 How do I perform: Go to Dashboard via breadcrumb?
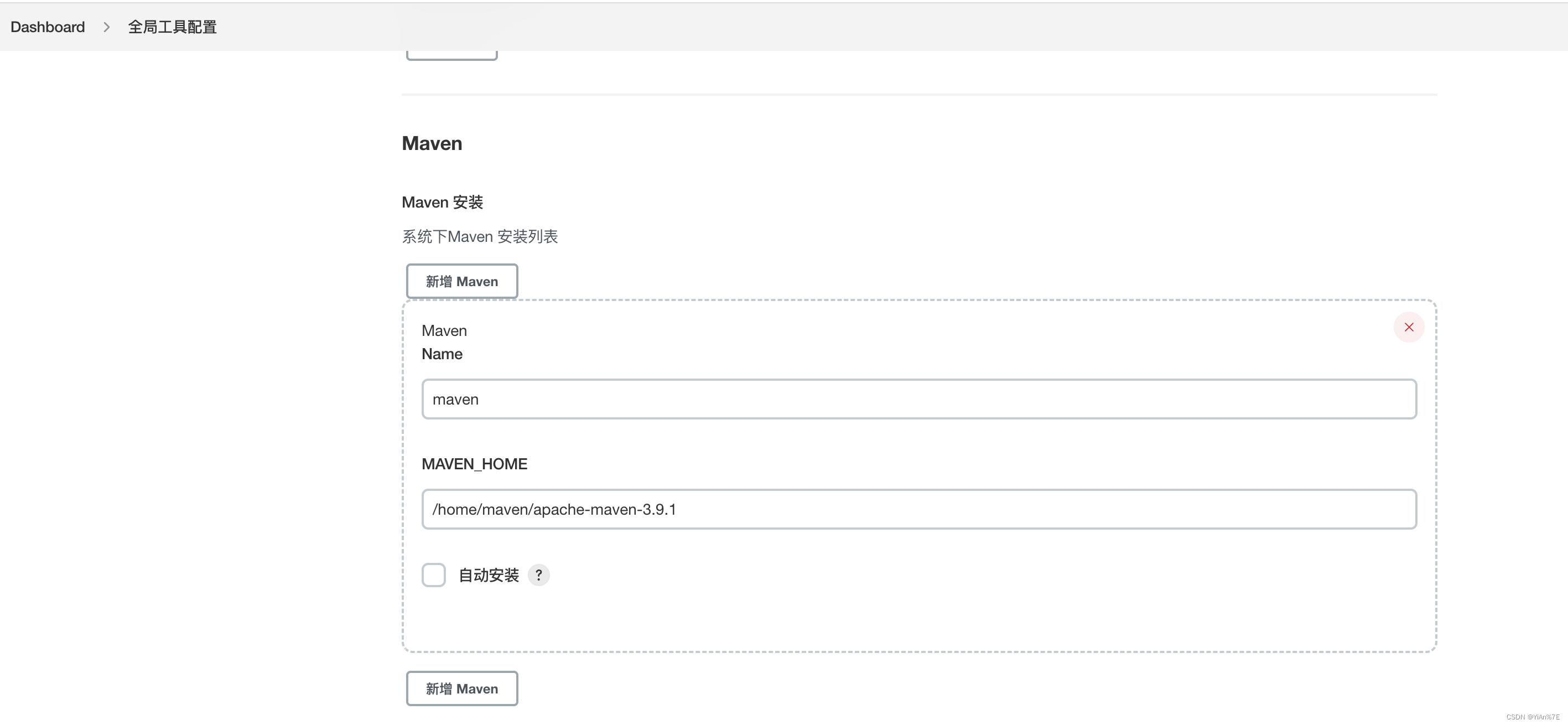(48, 27)
